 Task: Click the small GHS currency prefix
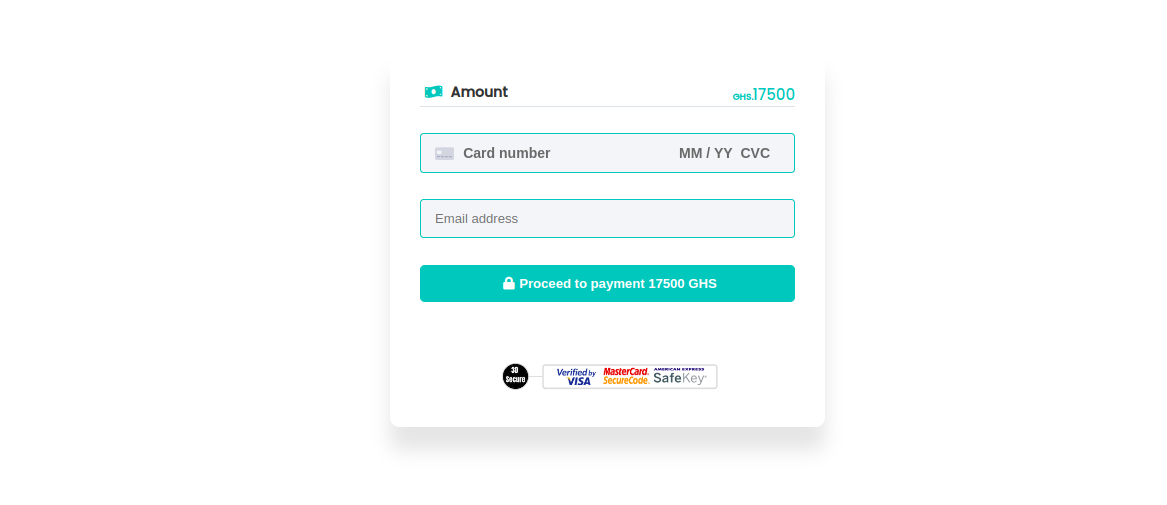742,97
